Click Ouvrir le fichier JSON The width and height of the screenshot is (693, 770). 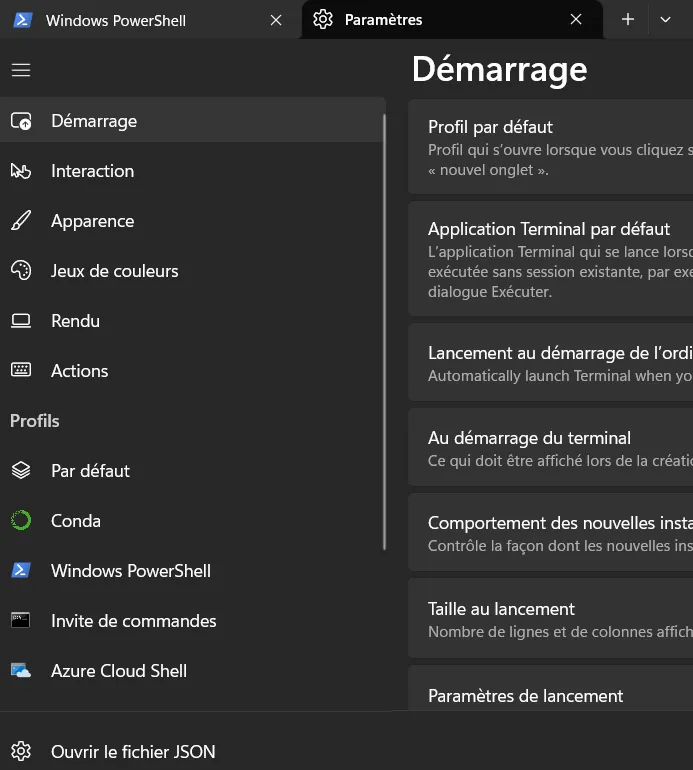click(192, 751)
